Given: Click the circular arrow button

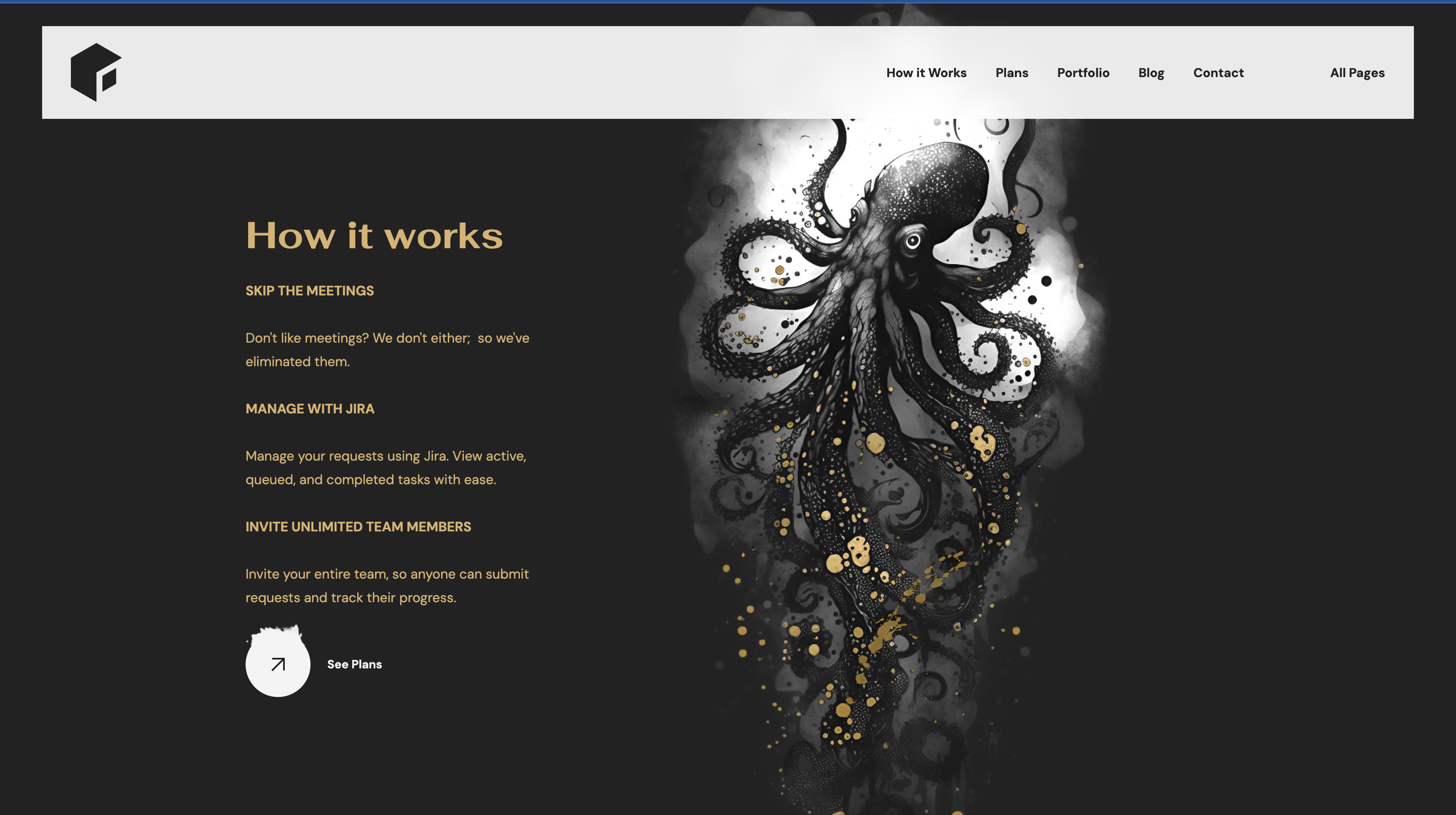Looking at the screenshot, I should pos(278,664).
